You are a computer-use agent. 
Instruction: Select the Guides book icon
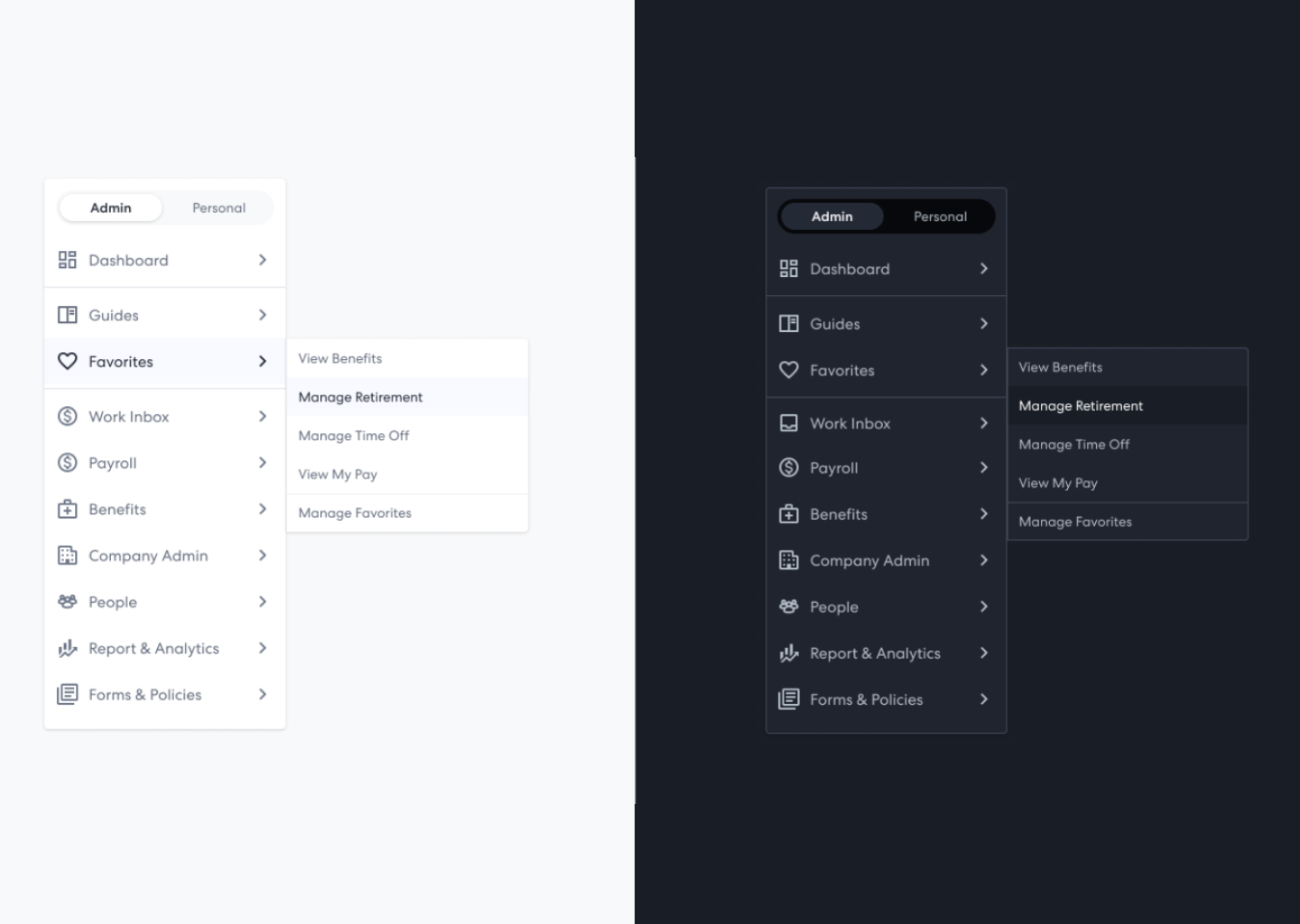[68, 314]
